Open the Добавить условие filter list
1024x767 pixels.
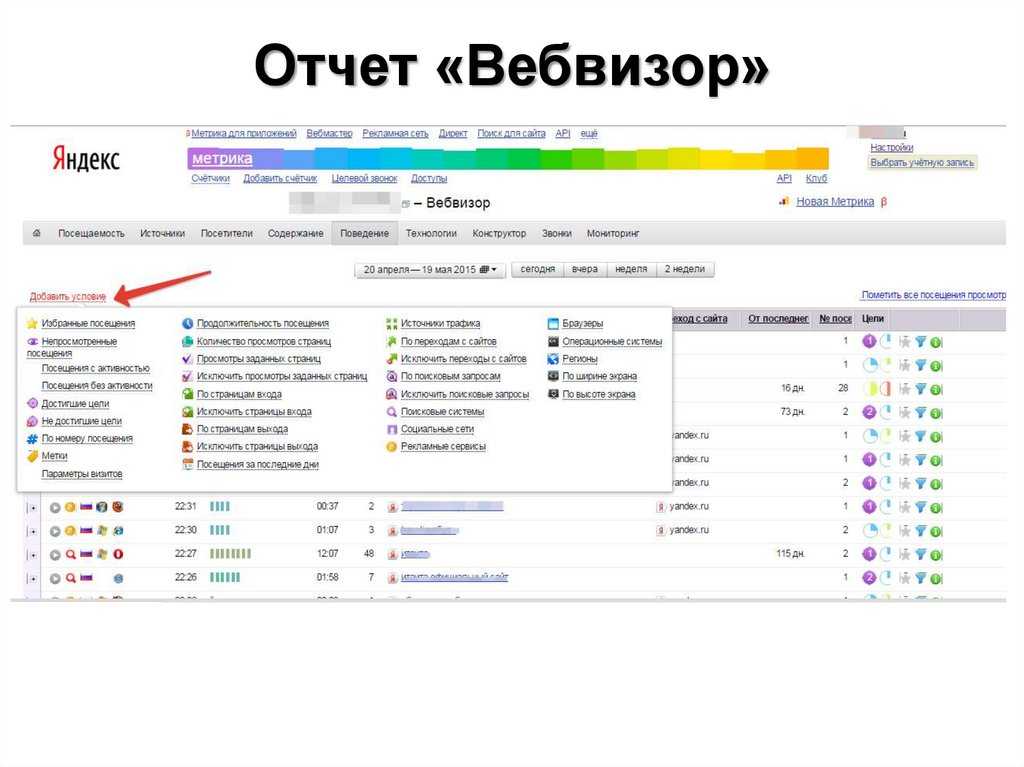pos(67,297)
